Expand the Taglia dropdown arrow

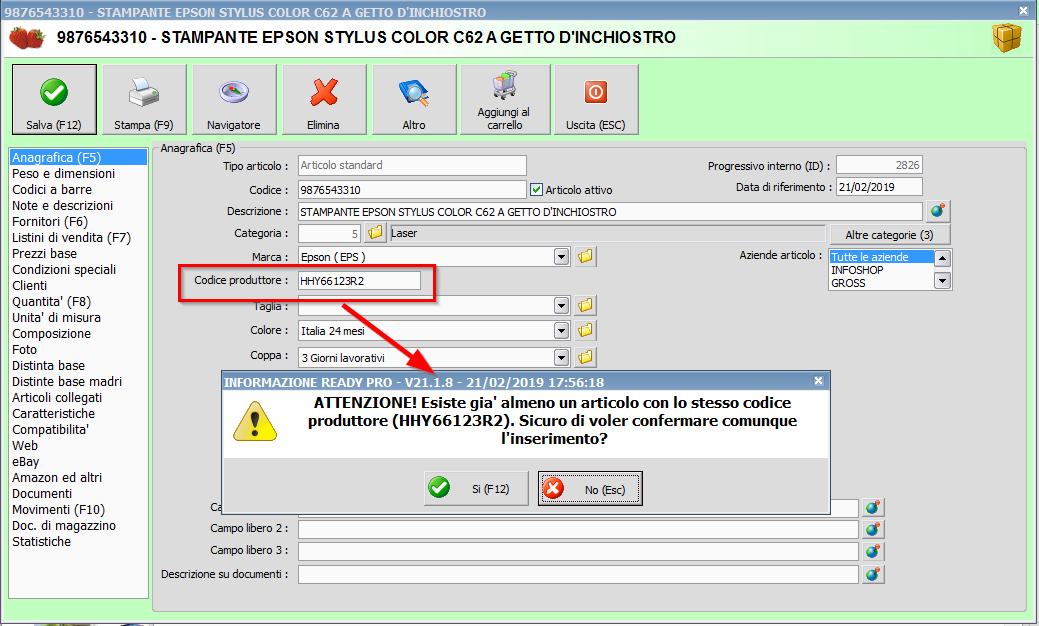[561, 305]
